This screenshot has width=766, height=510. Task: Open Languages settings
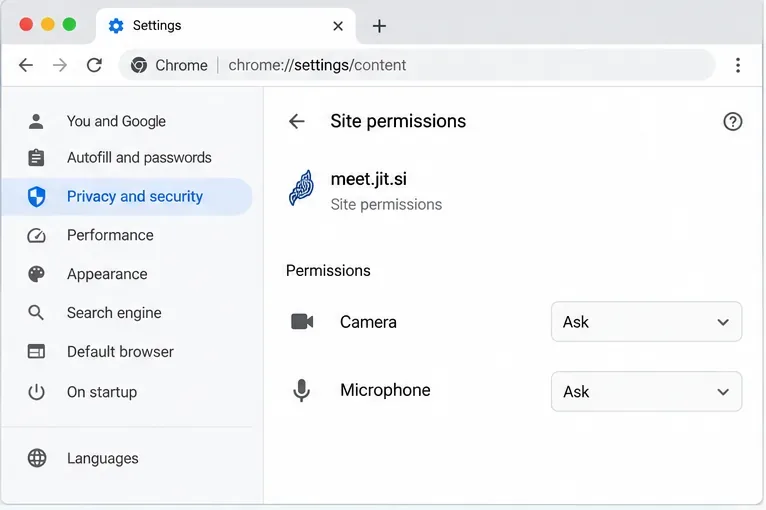click(127, 458)
